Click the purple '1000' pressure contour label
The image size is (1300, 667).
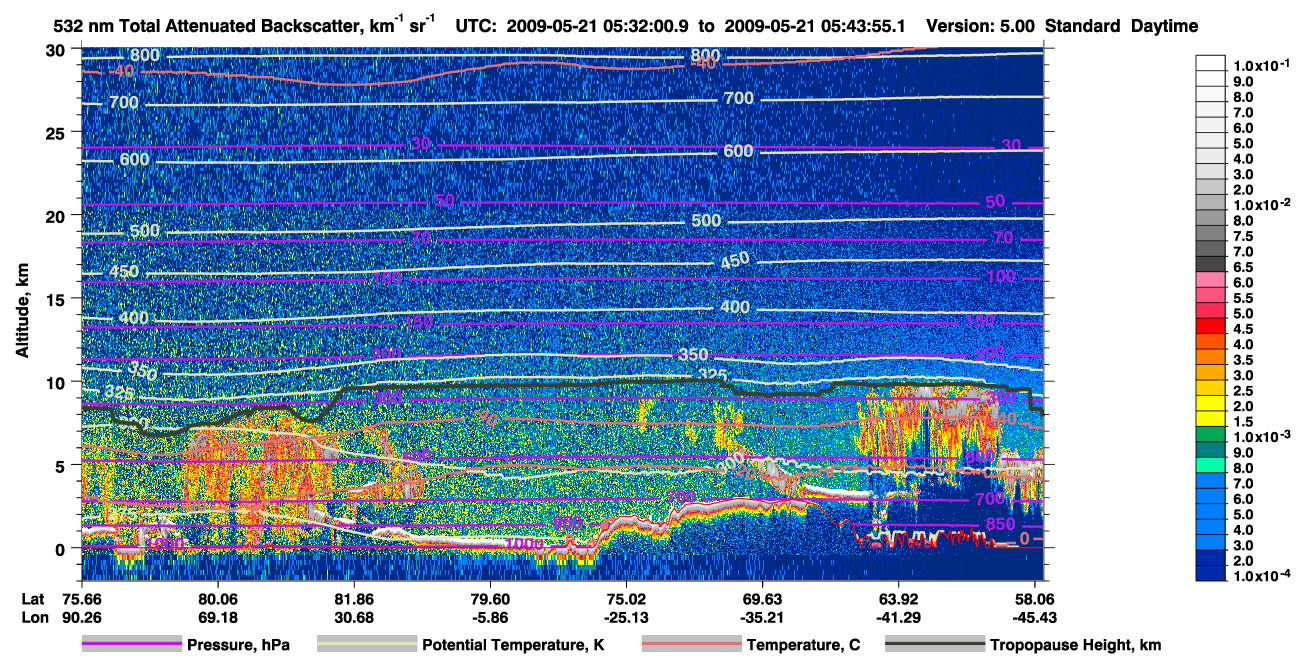pos(525,543)
